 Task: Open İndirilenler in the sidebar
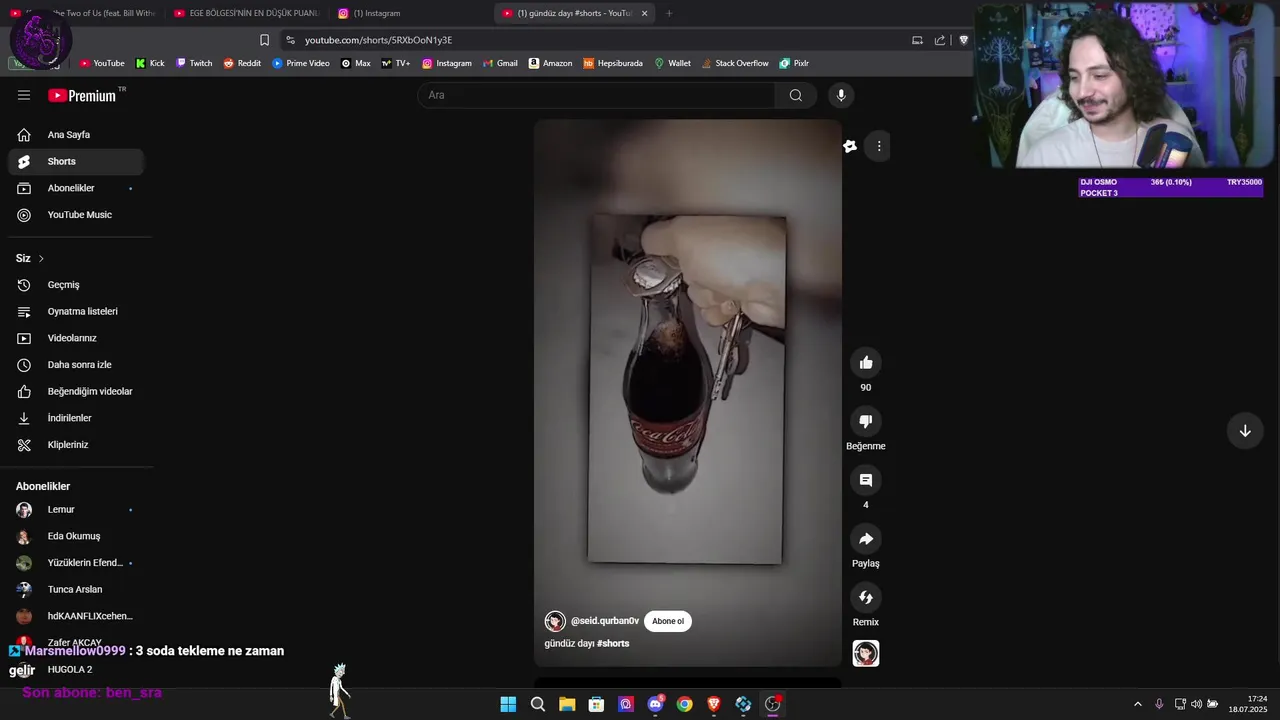click(75, 418)
